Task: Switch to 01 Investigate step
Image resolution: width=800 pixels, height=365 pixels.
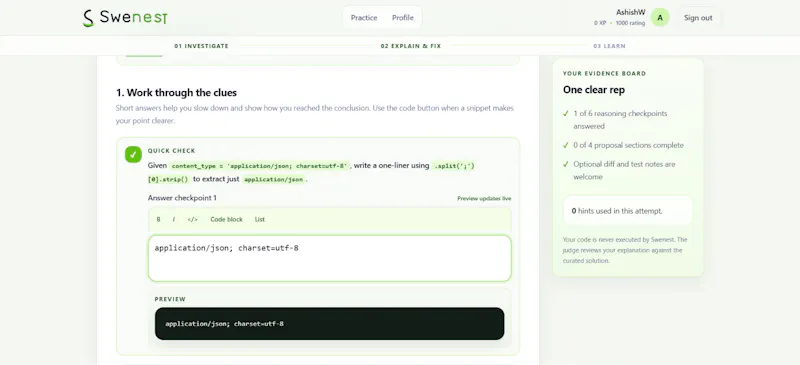Action: tap(201, 46)
